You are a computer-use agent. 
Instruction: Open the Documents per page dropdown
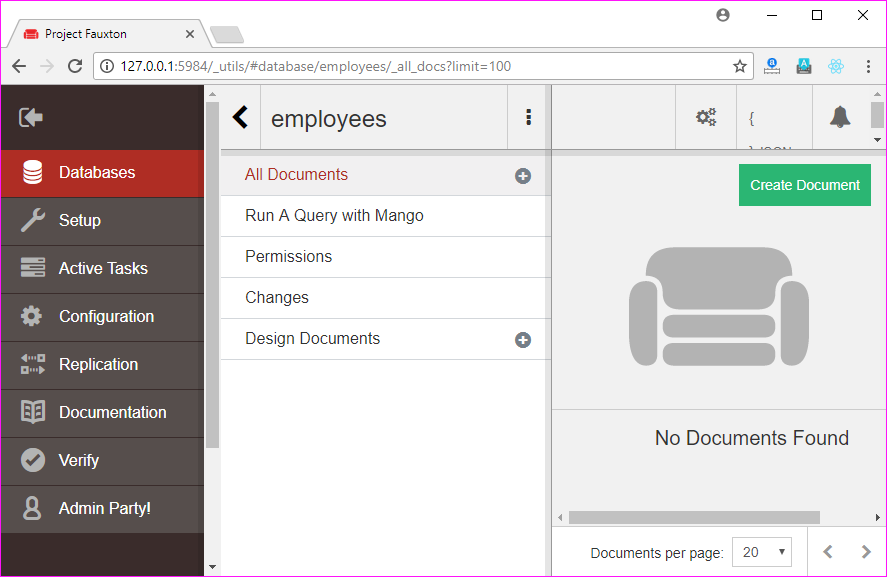[x=762, y=552]
